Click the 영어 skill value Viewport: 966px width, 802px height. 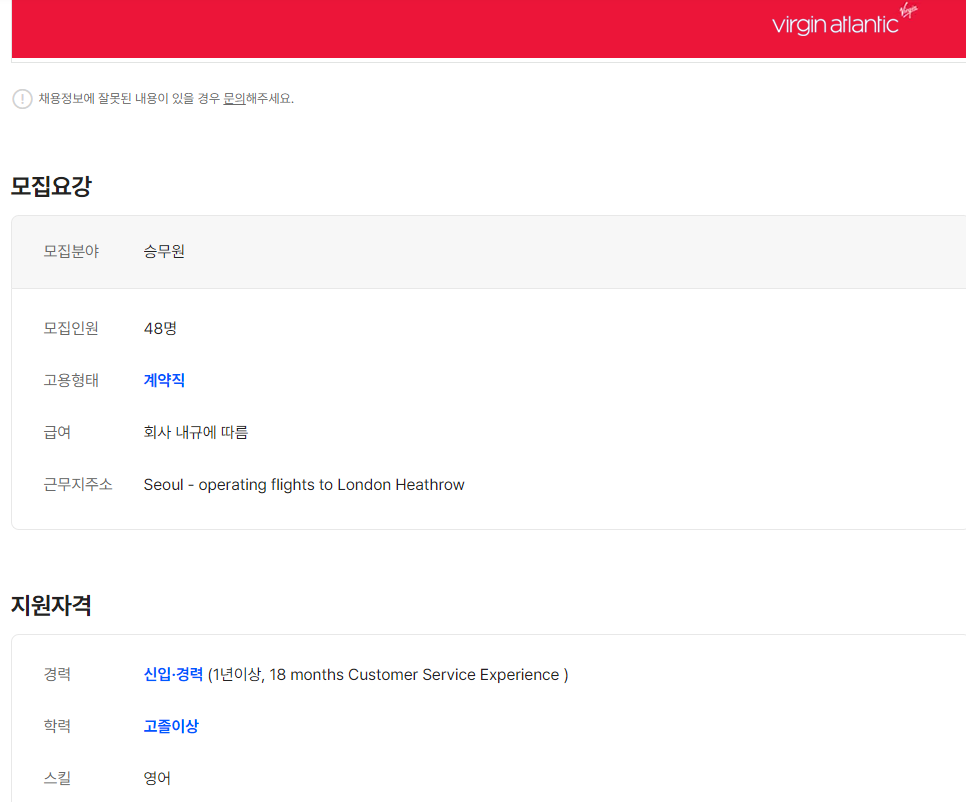tap(157, 778)
